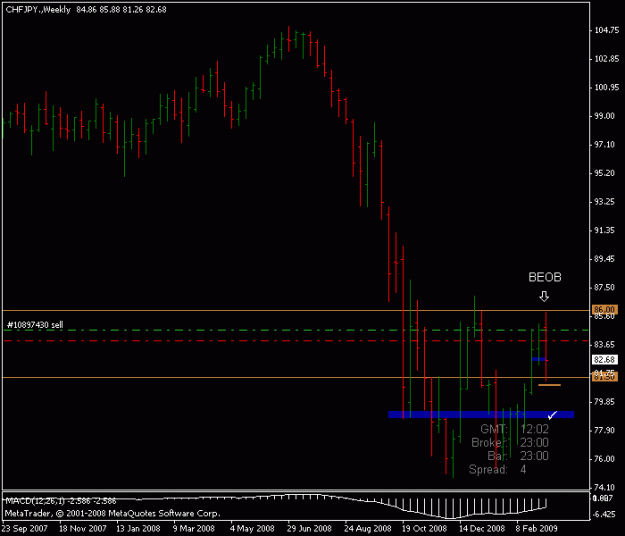
Task: Click the 23 Sep 2007 date label
Action: [x=24, y=529]
